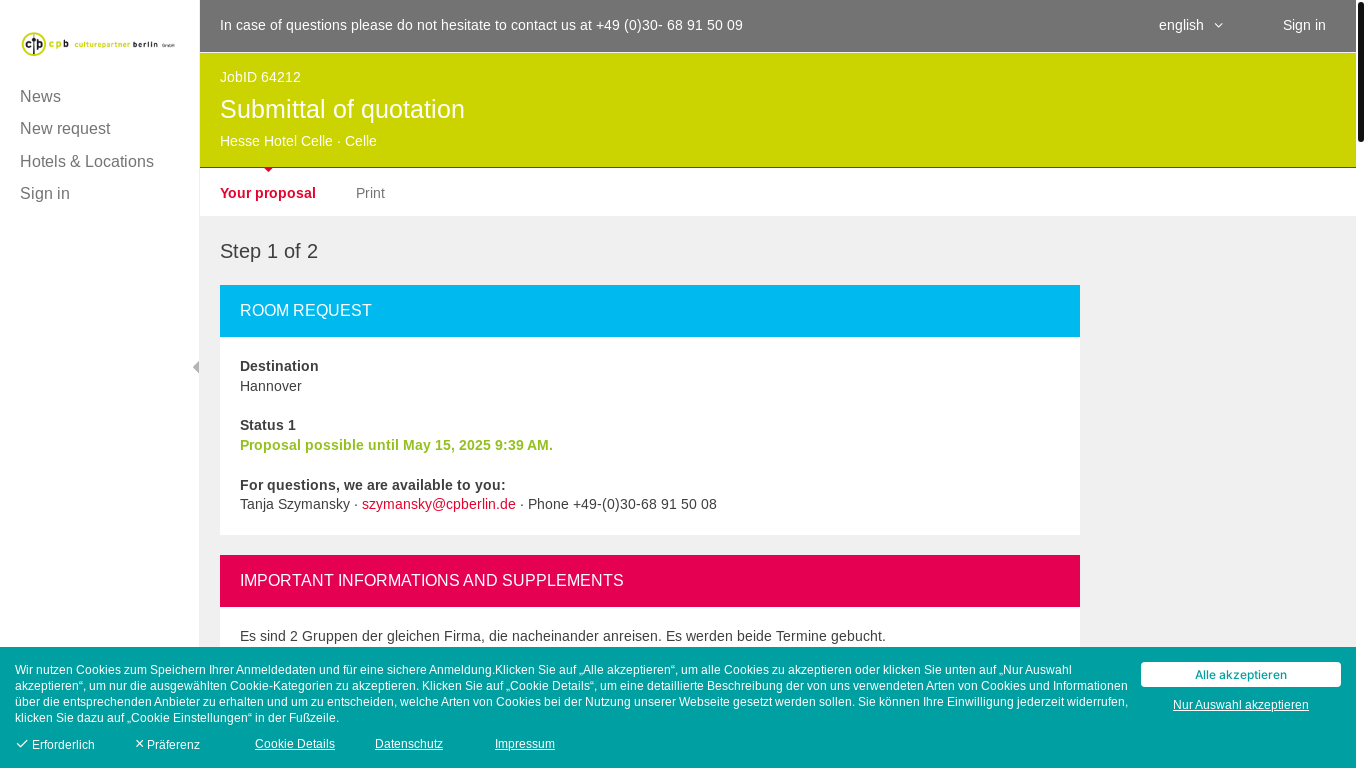Click the contact phone notice in top bar
This screenshot has width=1366, height=768.
click(x=481, y=25)
